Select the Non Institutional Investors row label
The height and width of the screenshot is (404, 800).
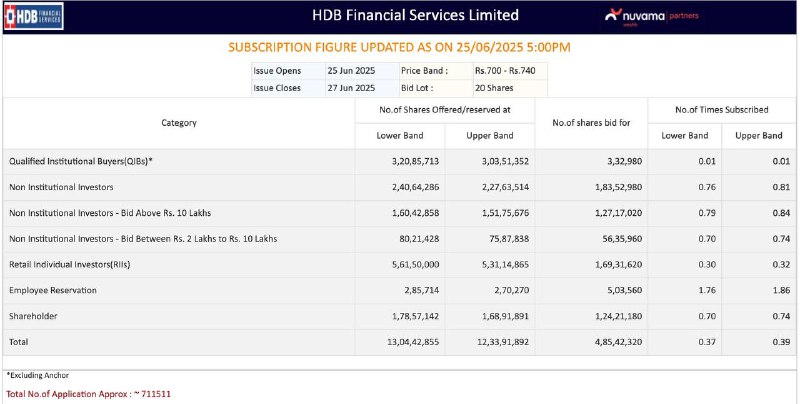[x=61, y=187]
